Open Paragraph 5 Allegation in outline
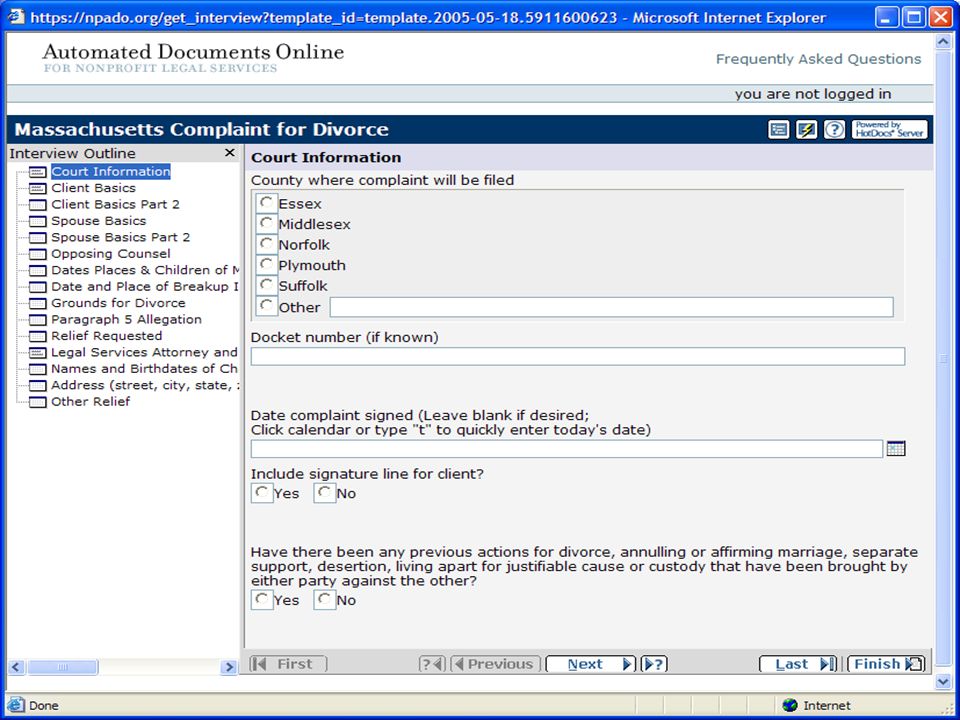The image size is (960, 720). pyautogui.click(x=126, y=320)
